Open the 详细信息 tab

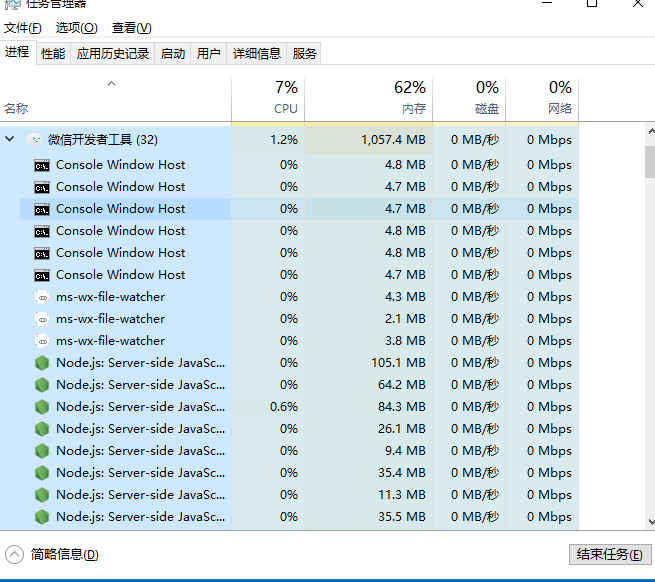coord(256,53)
